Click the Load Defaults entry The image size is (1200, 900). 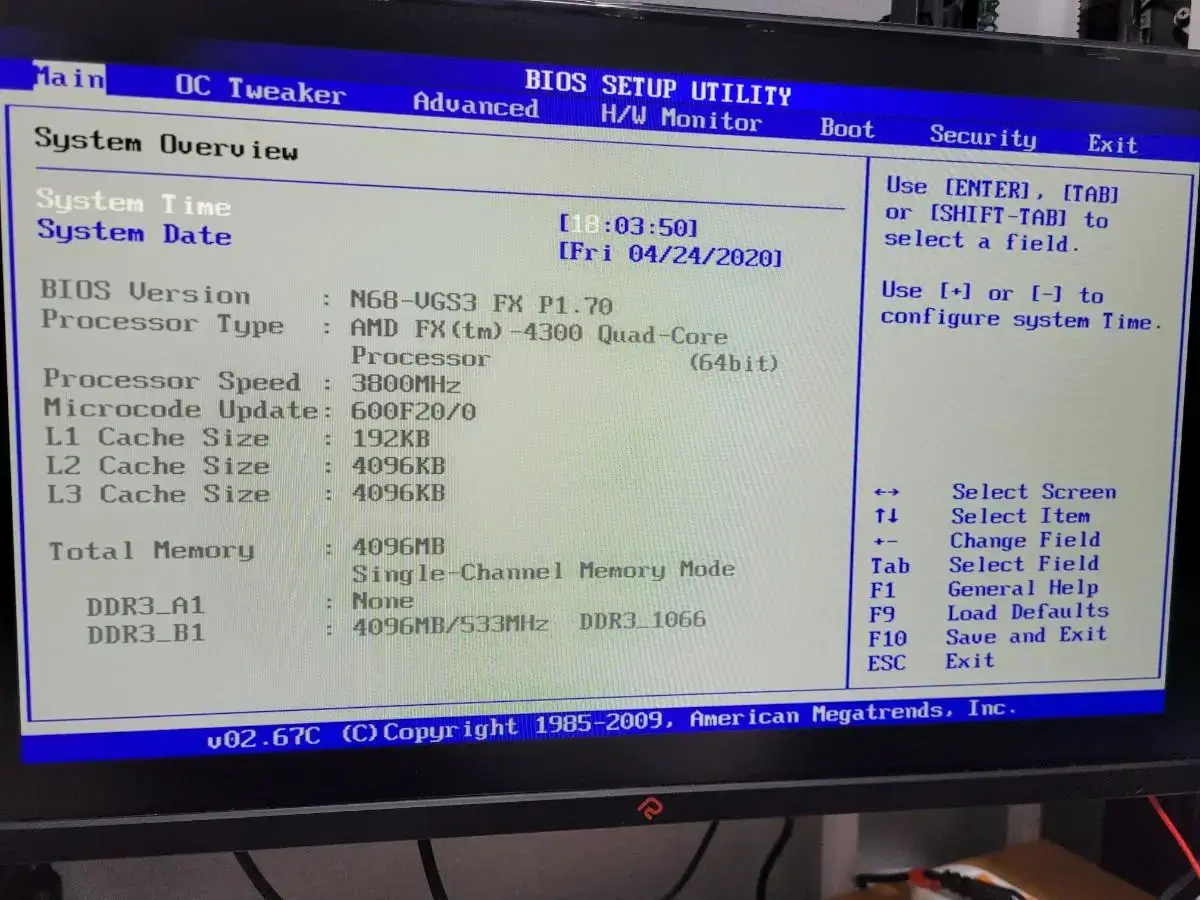coord(1027,612)
